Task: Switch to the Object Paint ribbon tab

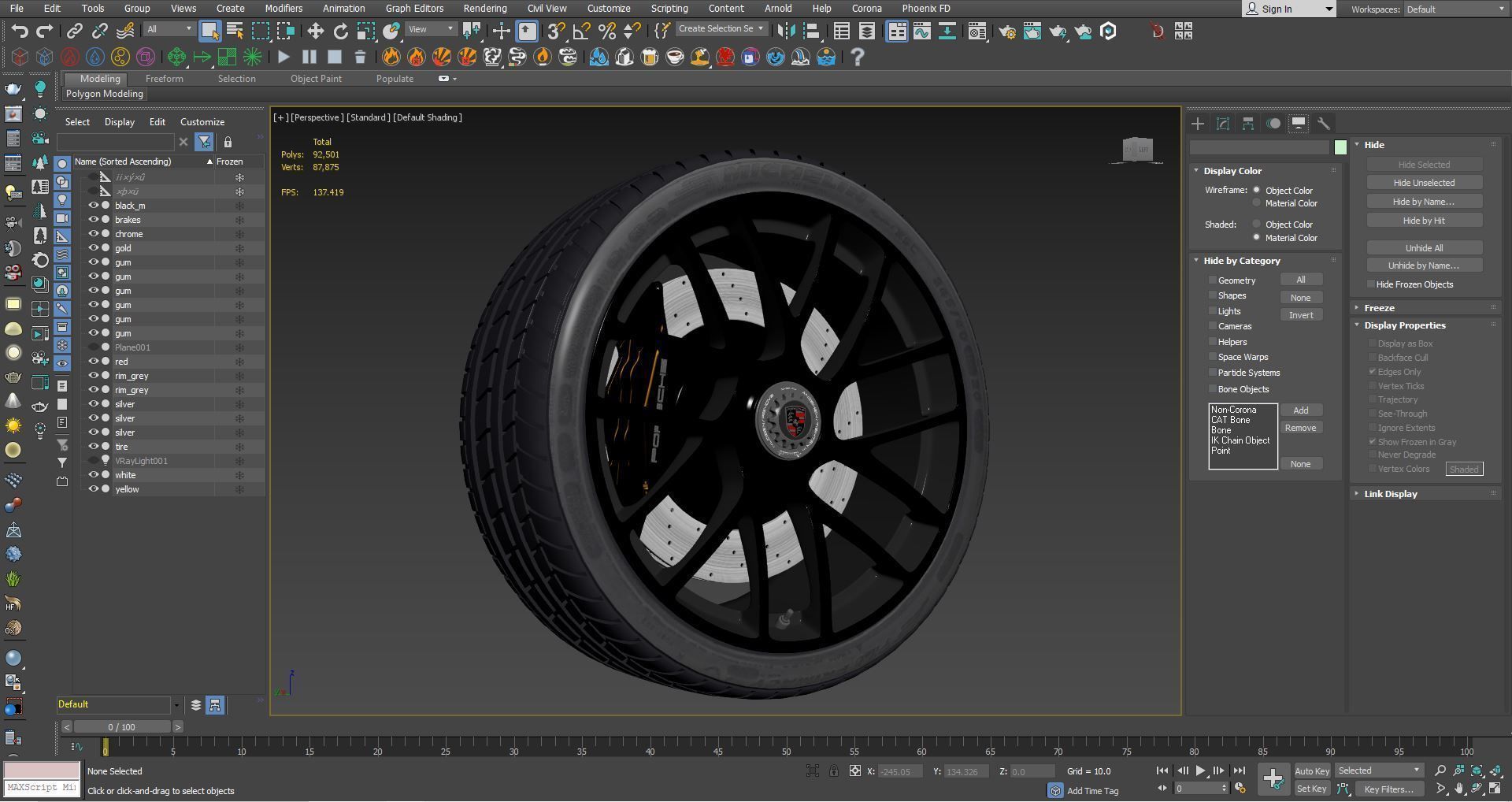Action: pos(316,79)
